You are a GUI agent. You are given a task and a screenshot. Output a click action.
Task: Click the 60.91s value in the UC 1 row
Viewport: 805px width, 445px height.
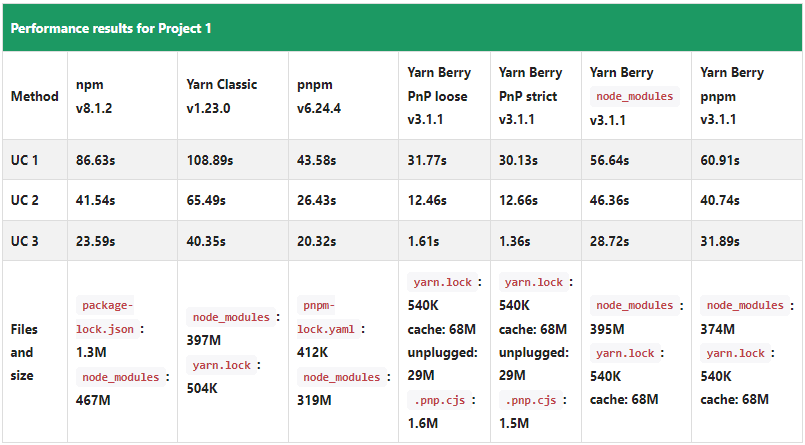click(x=720, y=160)
